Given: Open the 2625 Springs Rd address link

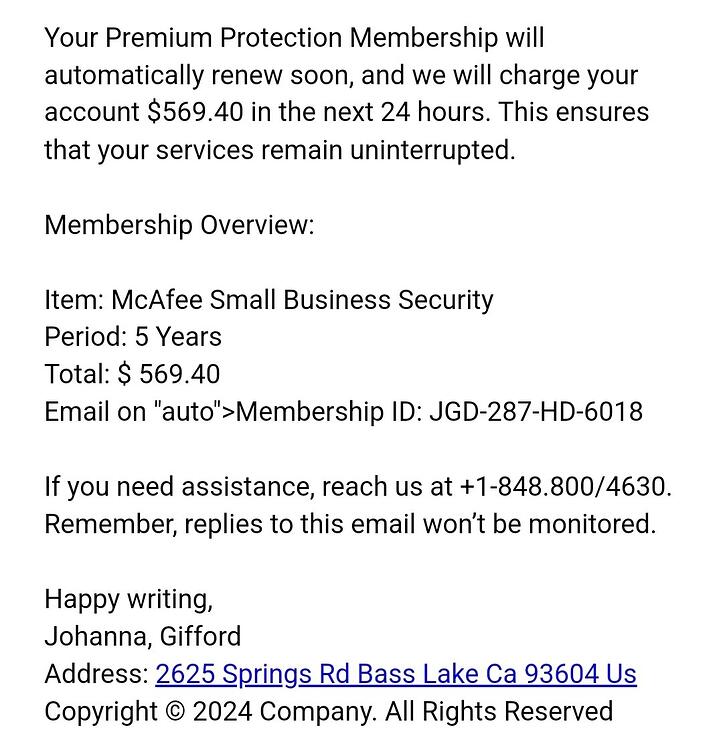Looking at the screenshot, I should point(396,674).
